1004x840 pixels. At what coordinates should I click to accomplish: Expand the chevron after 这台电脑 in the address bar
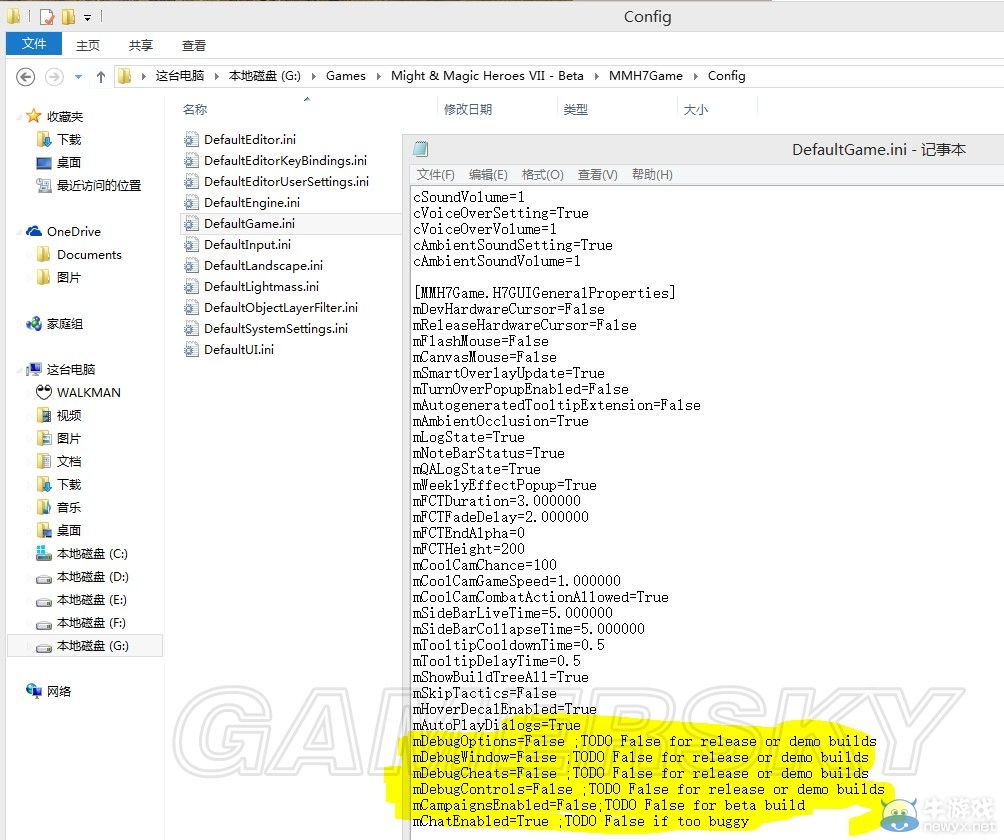coord(216,76)
